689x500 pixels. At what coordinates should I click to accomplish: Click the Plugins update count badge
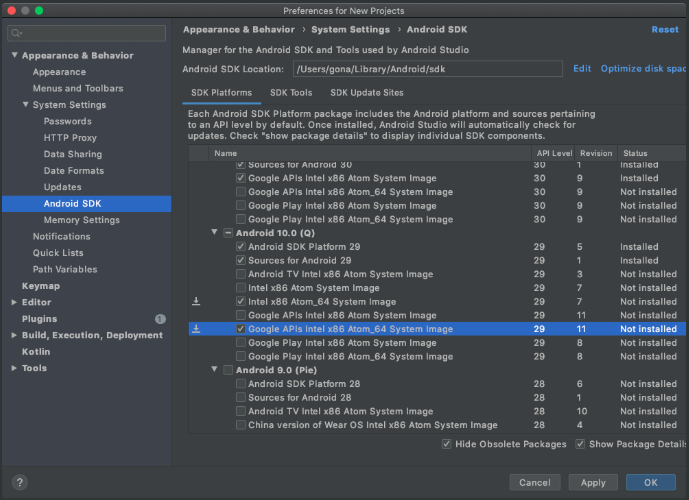point(160,319)
